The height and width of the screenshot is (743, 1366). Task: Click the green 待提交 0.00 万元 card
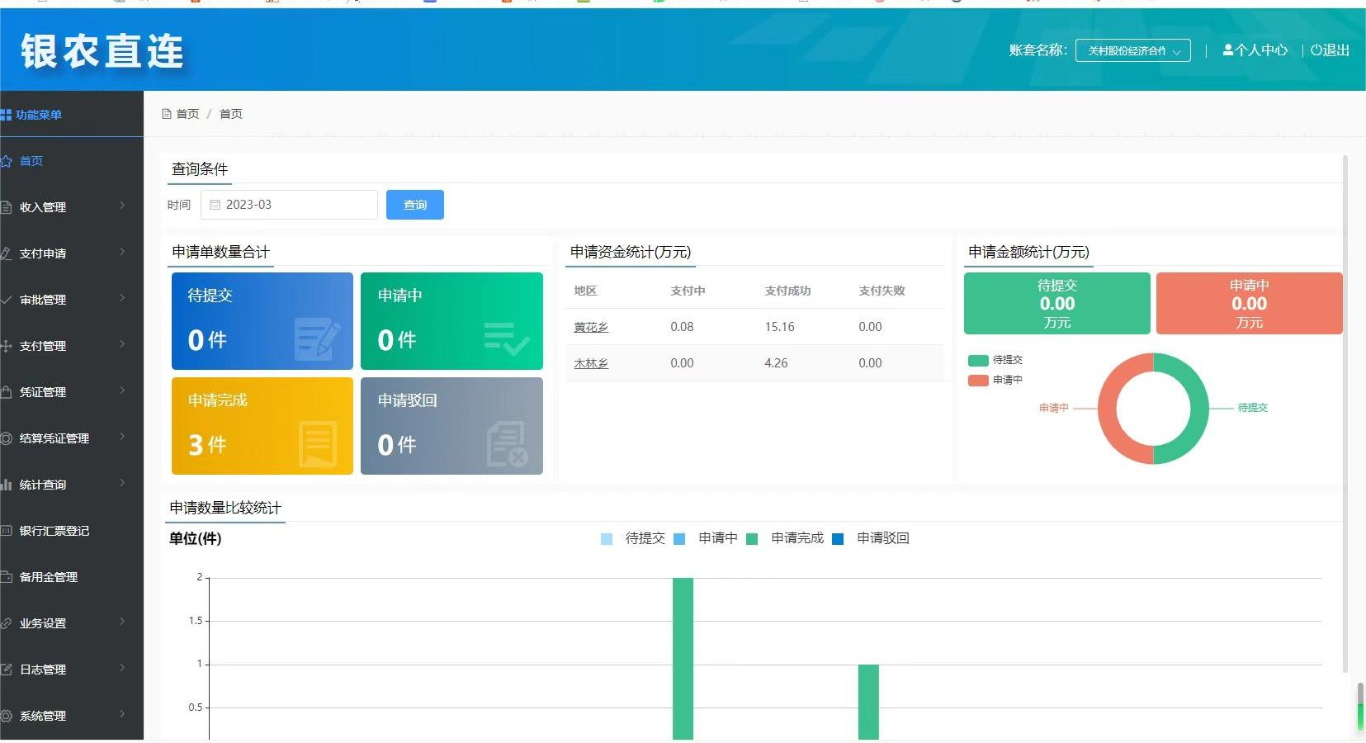point(1057,303)
